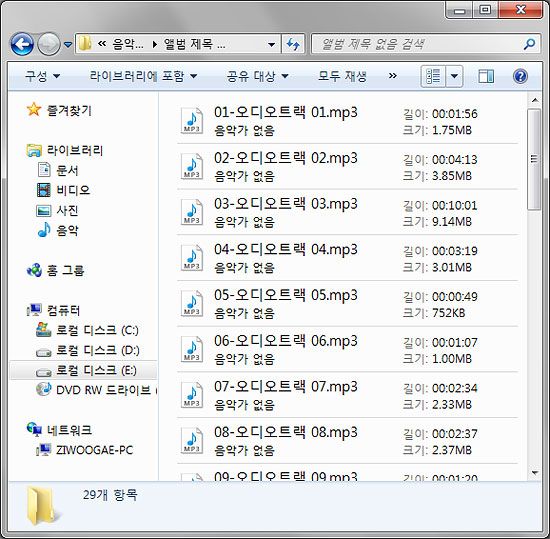Select 홈 그룹 in navigation pane
This screenshot has height=539, width=550.
(x=65, y=270)
